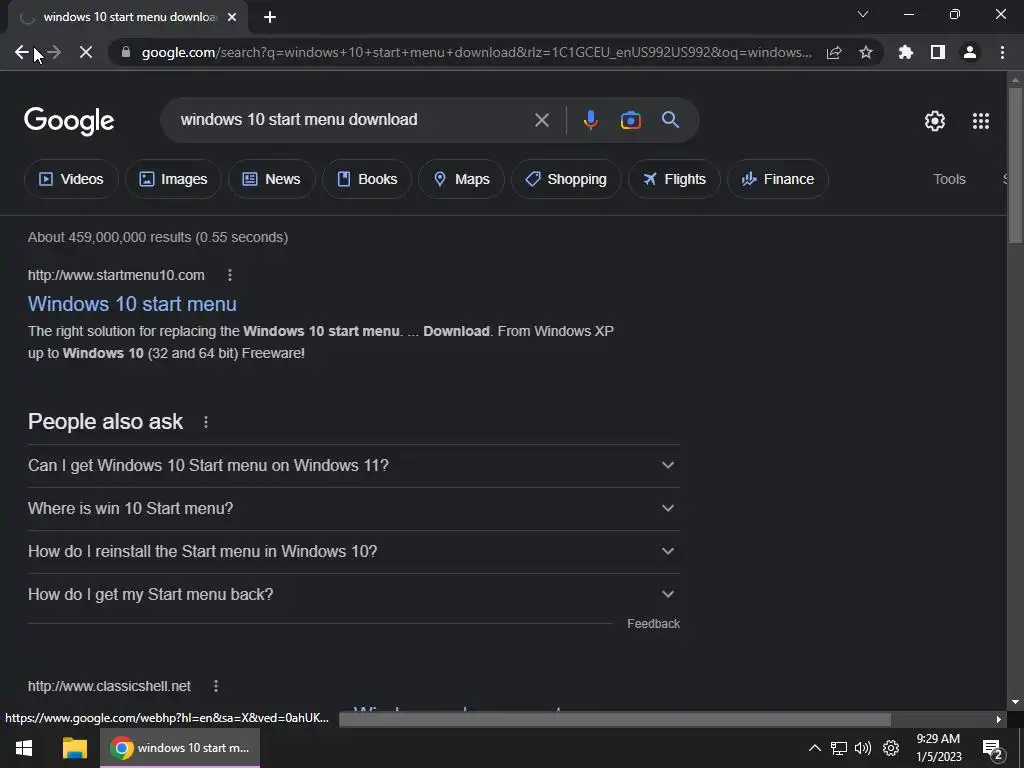Click the network tray icon
Viewport: 1024px width, 768px height.
click(x=839, y=748)
